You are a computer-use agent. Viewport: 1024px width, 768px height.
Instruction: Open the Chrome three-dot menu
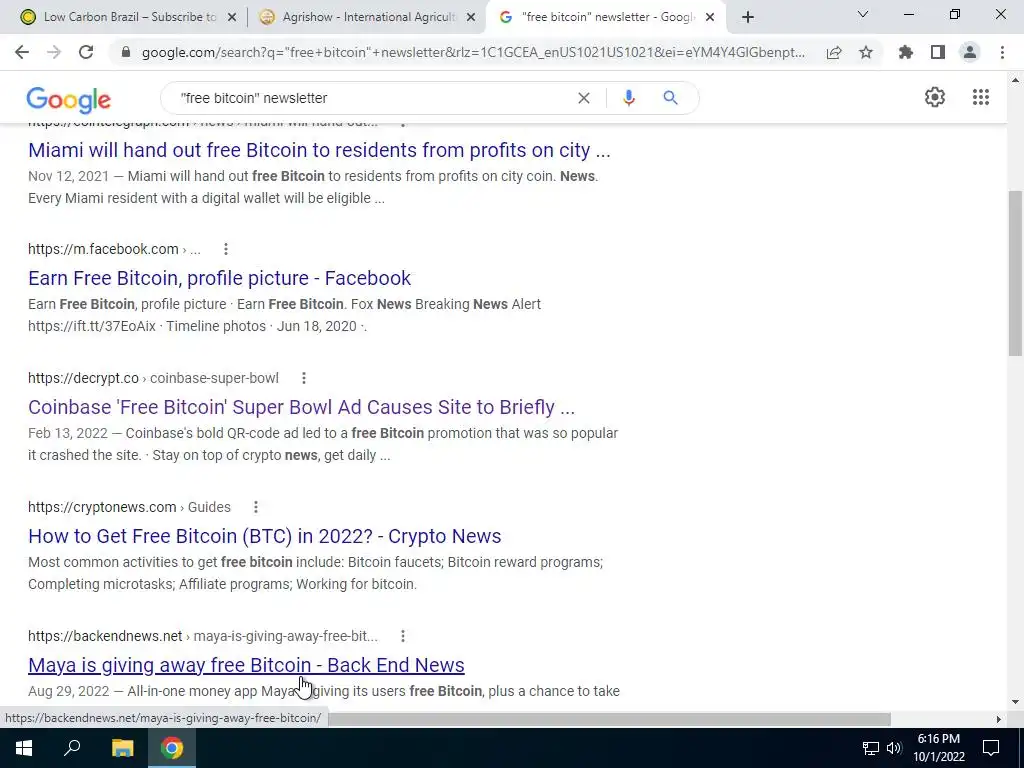[1002, 52]
